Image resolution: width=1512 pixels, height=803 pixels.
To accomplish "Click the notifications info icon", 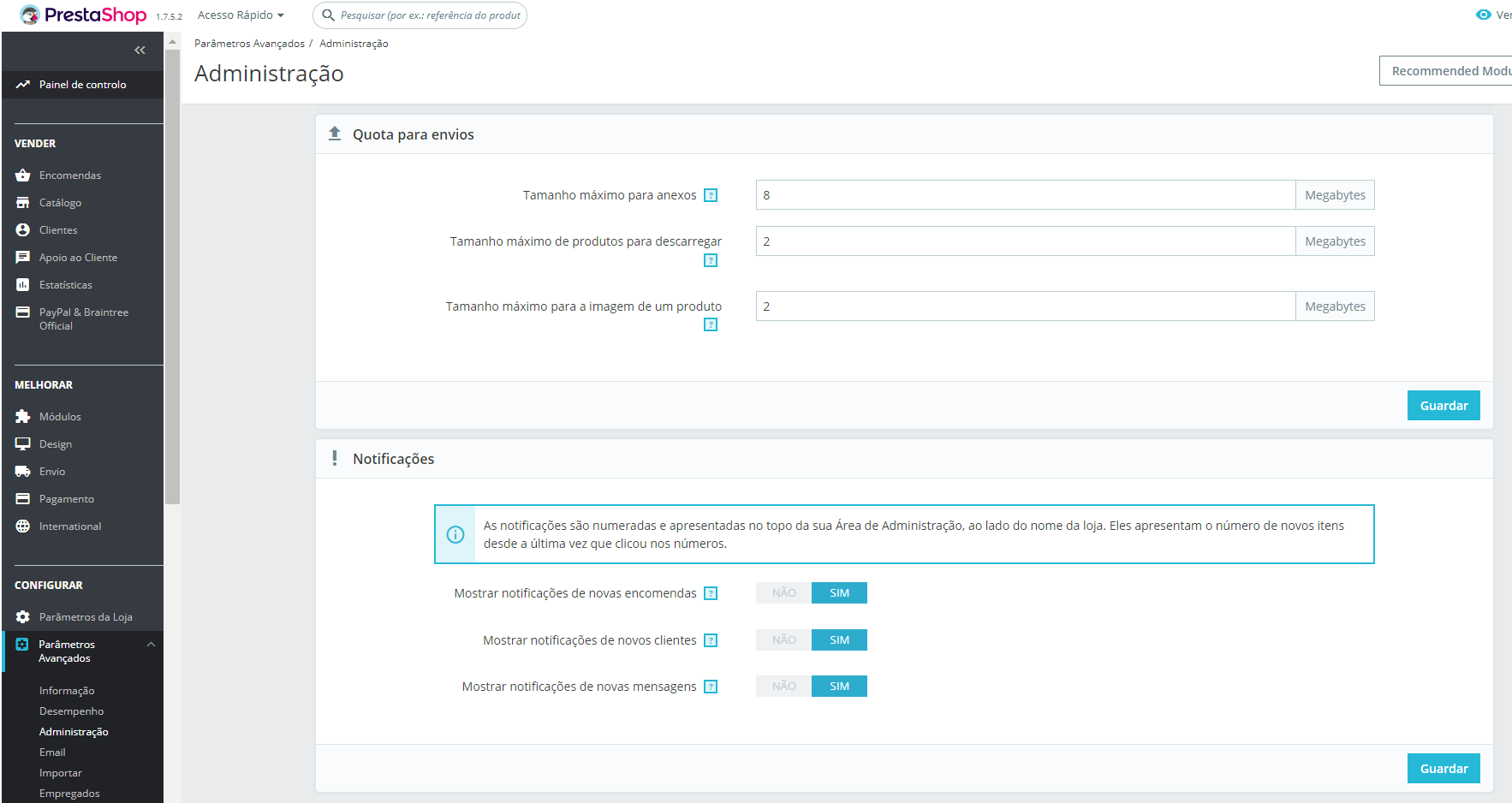I will click(x=455, y=534).
